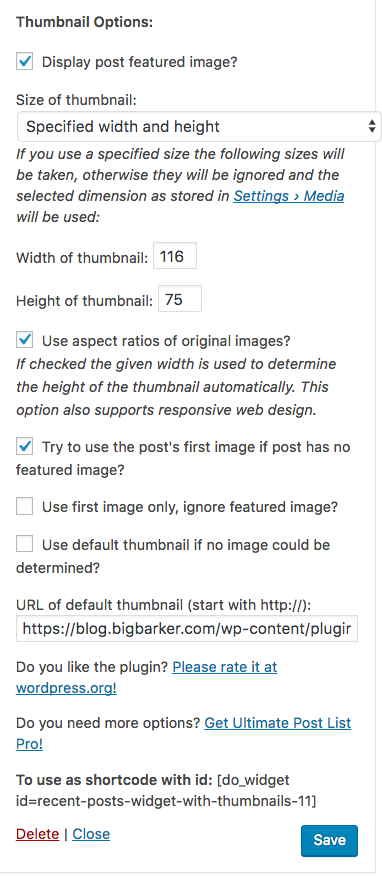Uncheck Display post featured image checkbox

pyautogui.click(x=25, y=61)
